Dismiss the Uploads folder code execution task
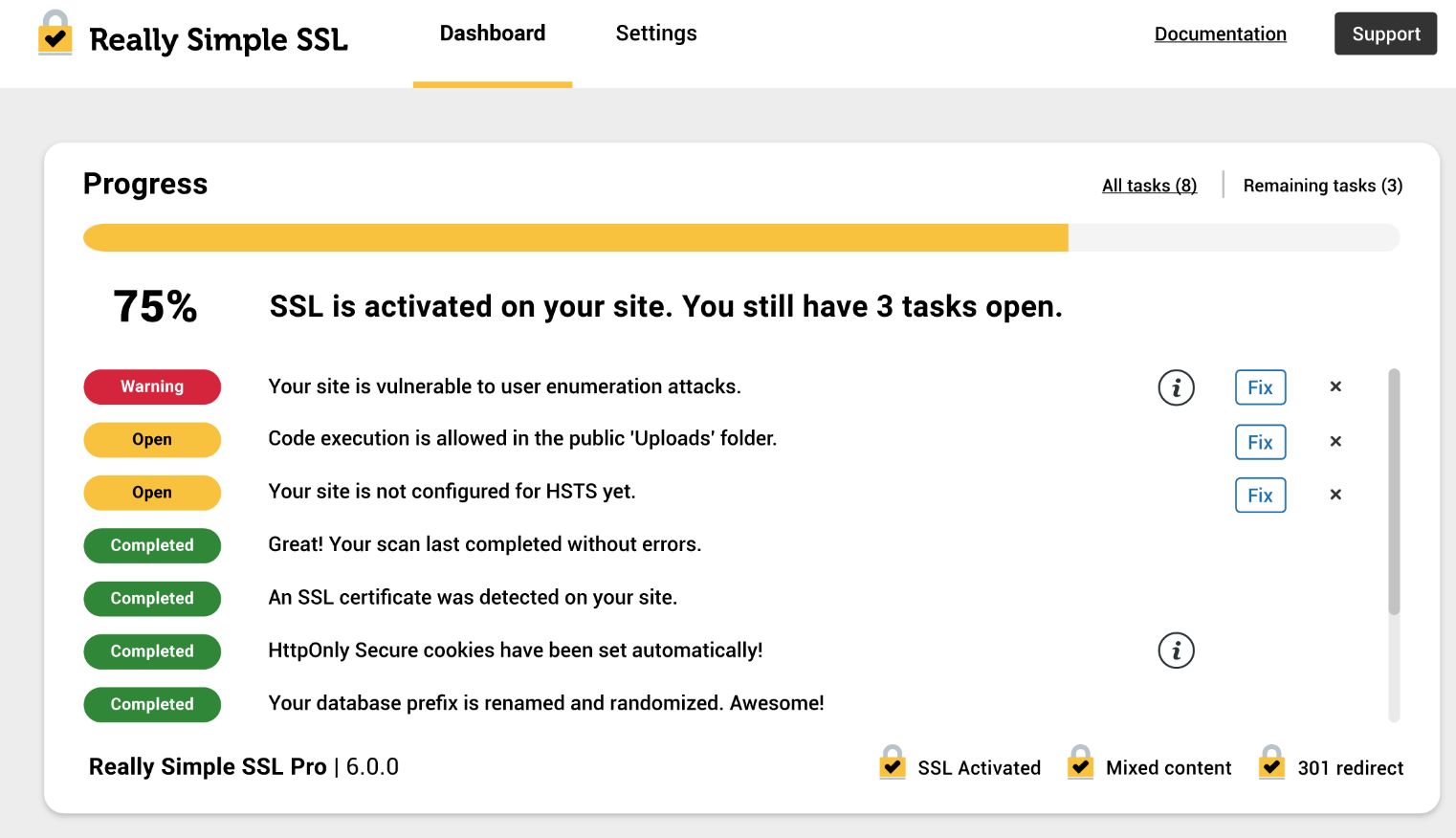Image resolution: width=1456 pixels, height=838 pixels. tap(1335, 441)
